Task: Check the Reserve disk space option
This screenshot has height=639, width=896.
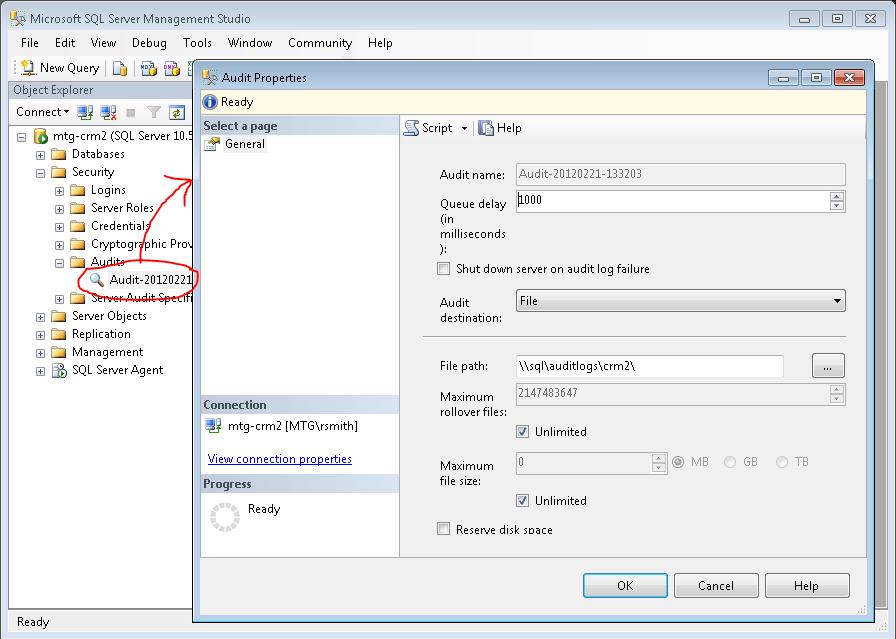Action: click(443, 527)
